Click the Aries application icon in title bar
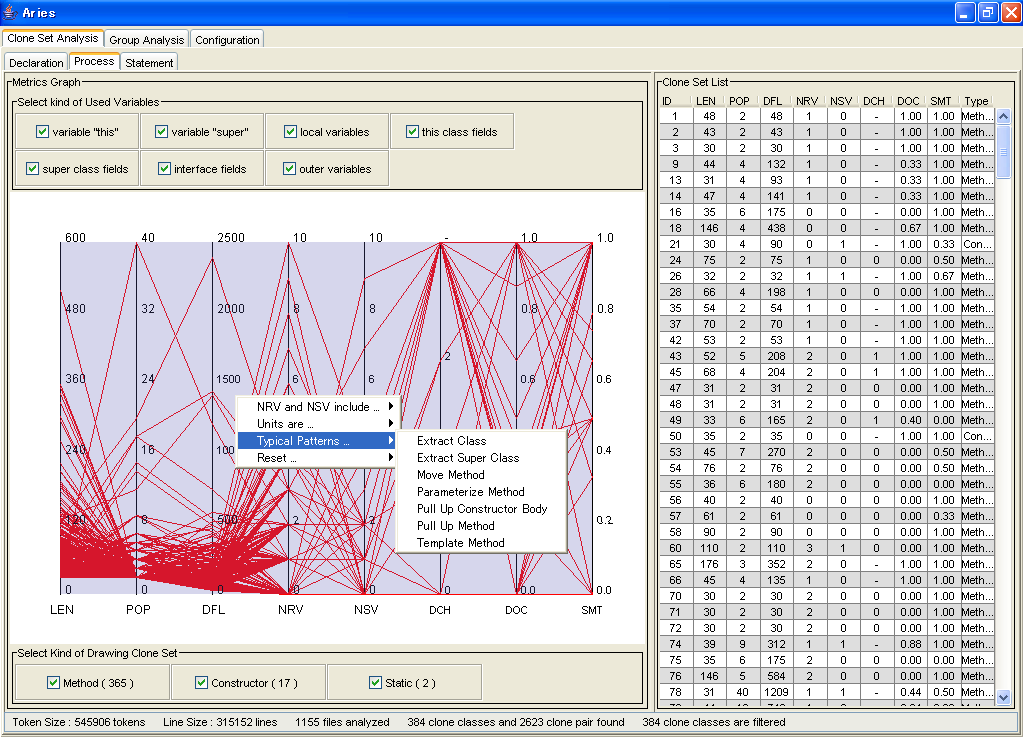 pyautogui.click(x=10, y=13)
